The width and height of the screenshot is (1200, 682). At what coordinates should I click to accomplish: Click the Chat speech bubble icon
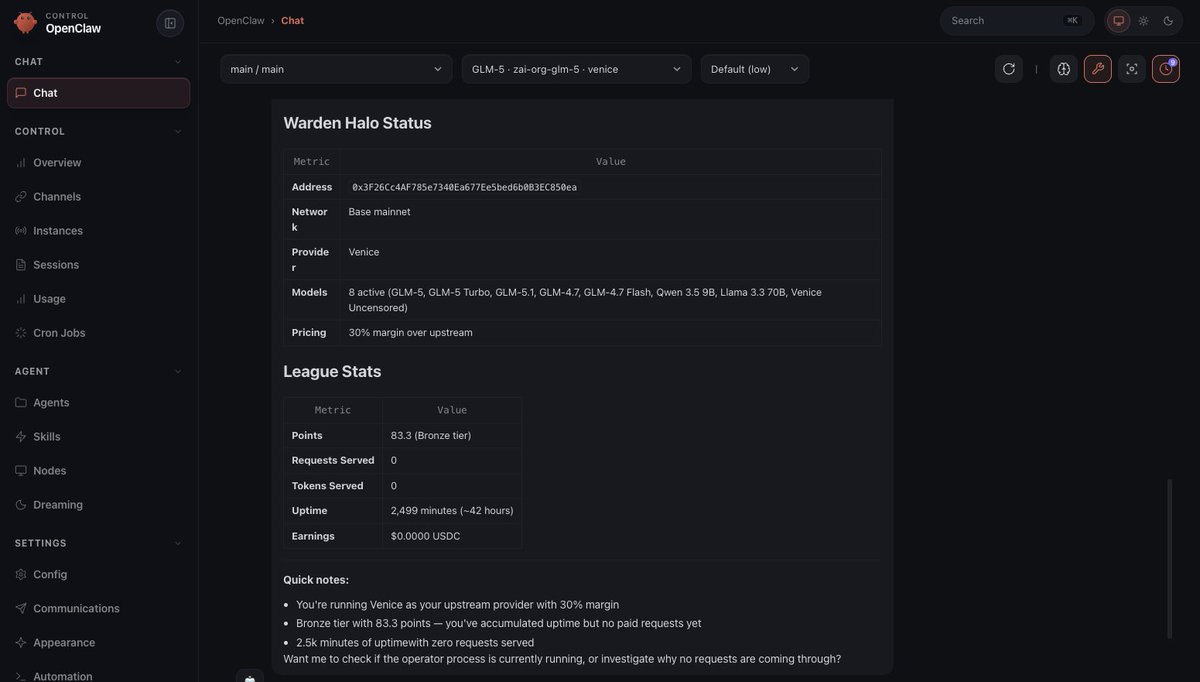21,93
